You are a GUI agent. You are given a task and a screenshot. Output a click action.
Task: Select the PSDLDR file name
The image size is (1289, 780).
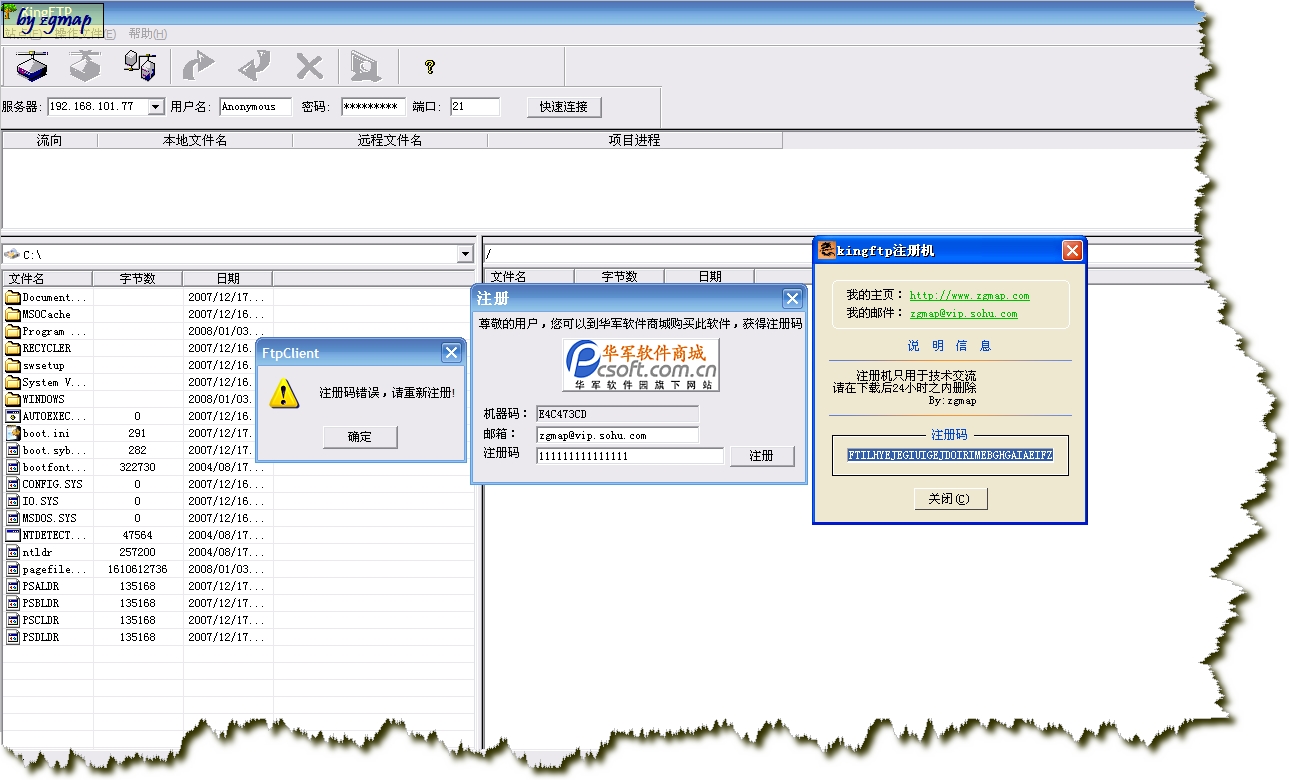40,637
